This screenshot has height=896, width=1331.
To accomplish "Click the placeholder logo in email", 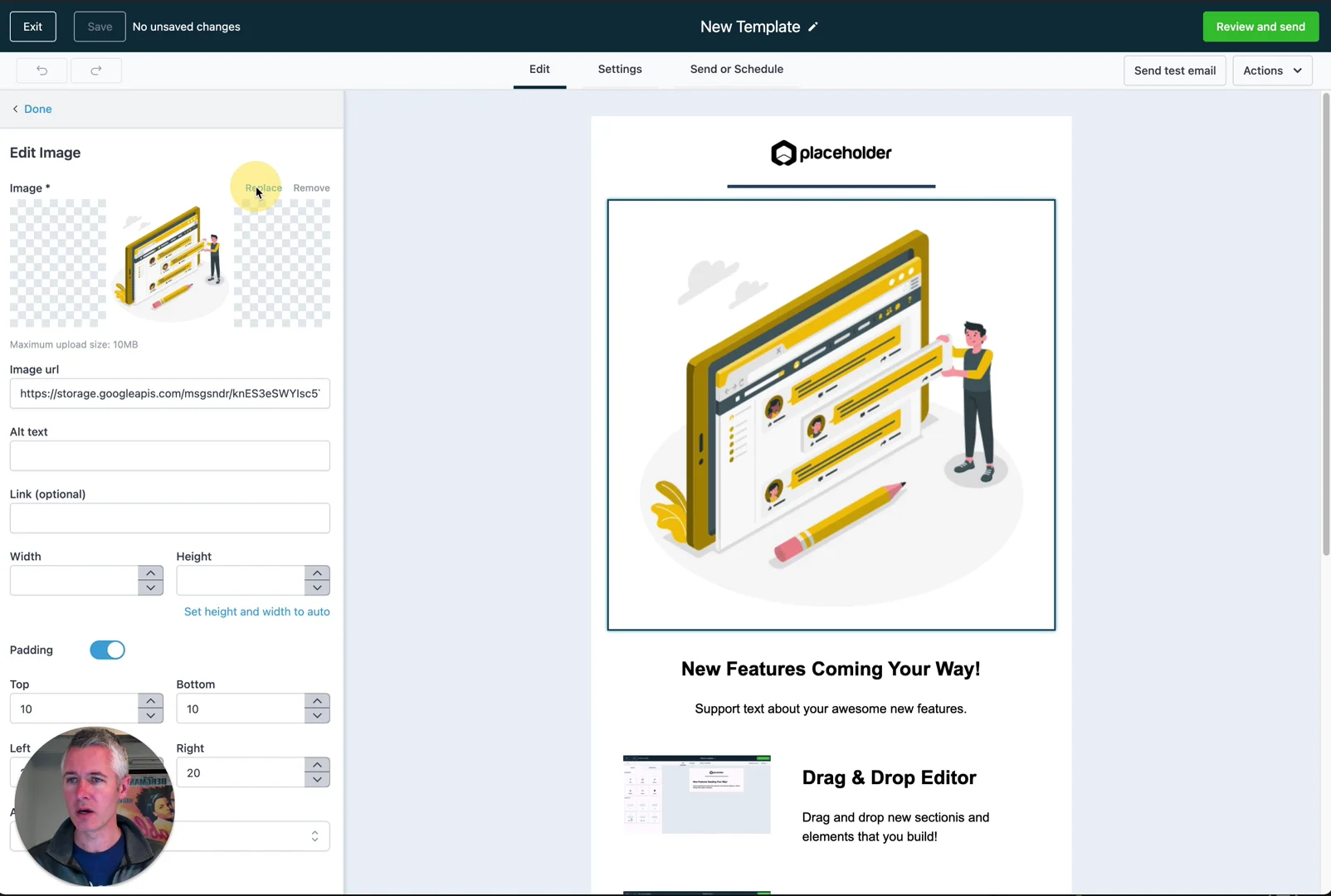I will tap(831, 153).
